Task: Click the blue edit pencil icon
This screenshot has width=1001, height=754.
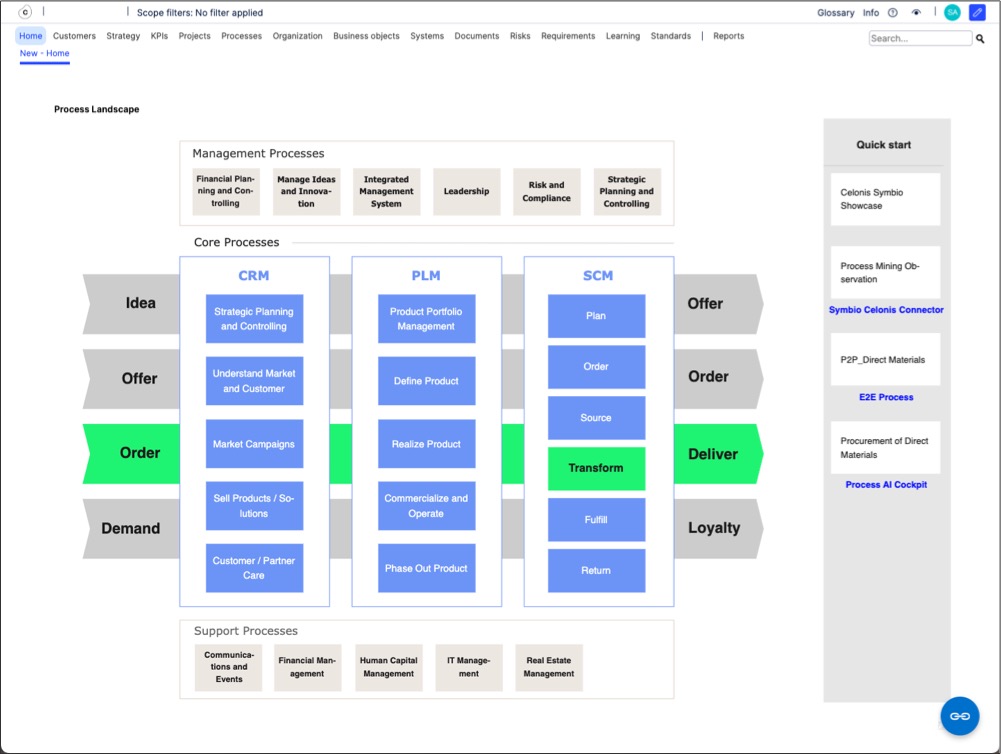Action: [x=977, y=12]
